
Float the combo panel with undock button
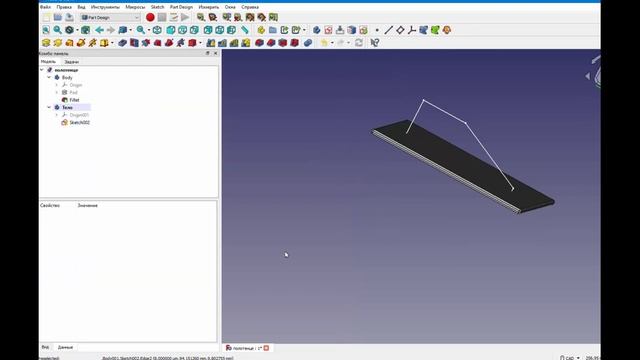pos(207,53)
